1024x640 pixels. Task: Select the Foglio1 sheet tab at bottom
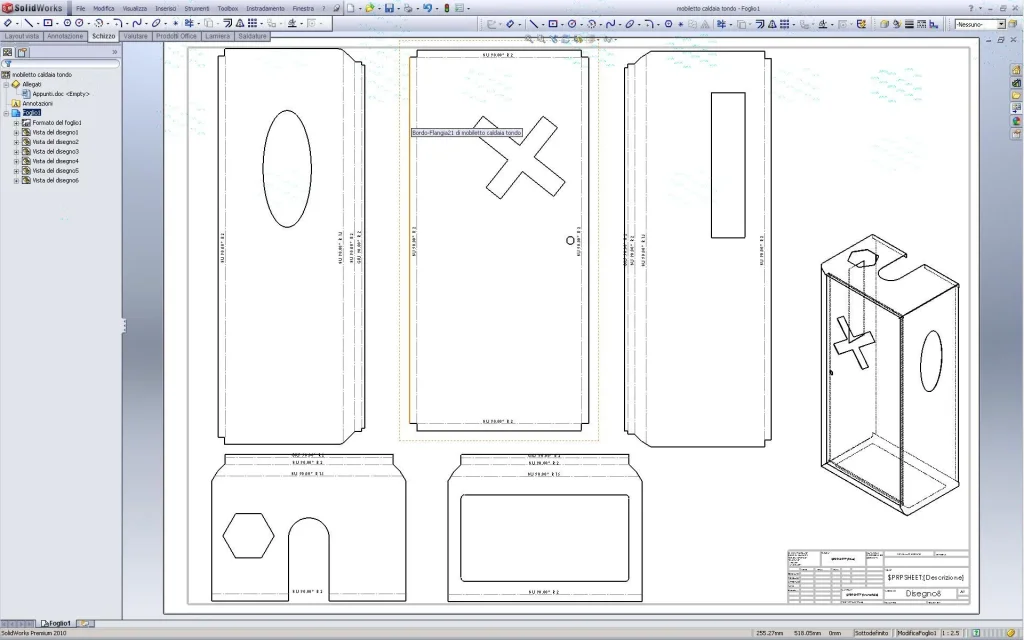pos(56,623)
